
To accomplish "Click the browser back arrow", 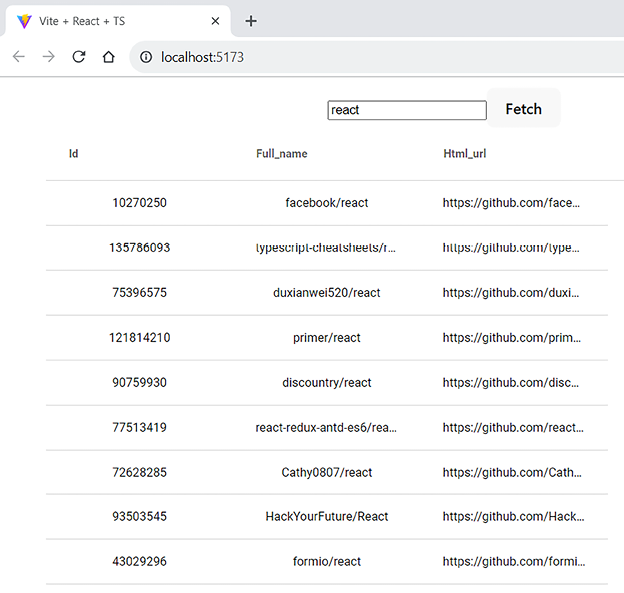I will [18, 57].
